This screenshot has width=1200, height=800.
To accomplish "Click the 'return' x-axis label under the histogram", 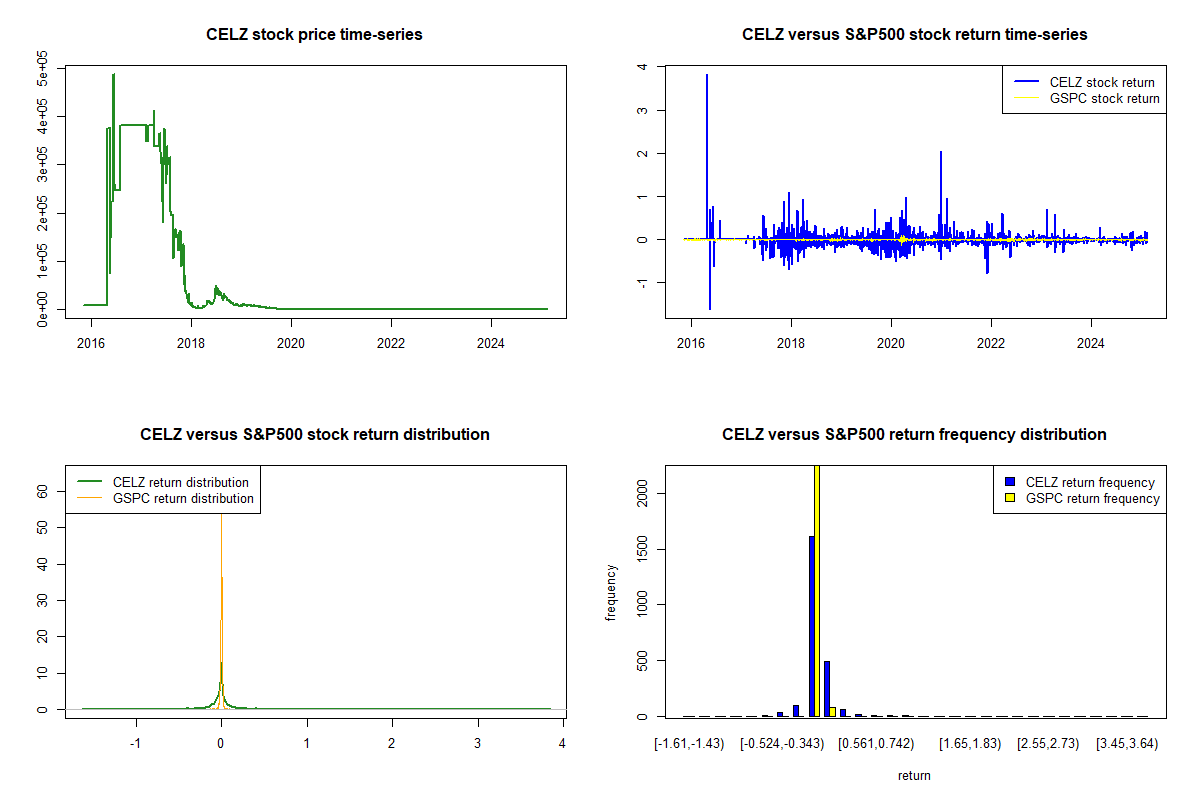I will pos(914,775).
